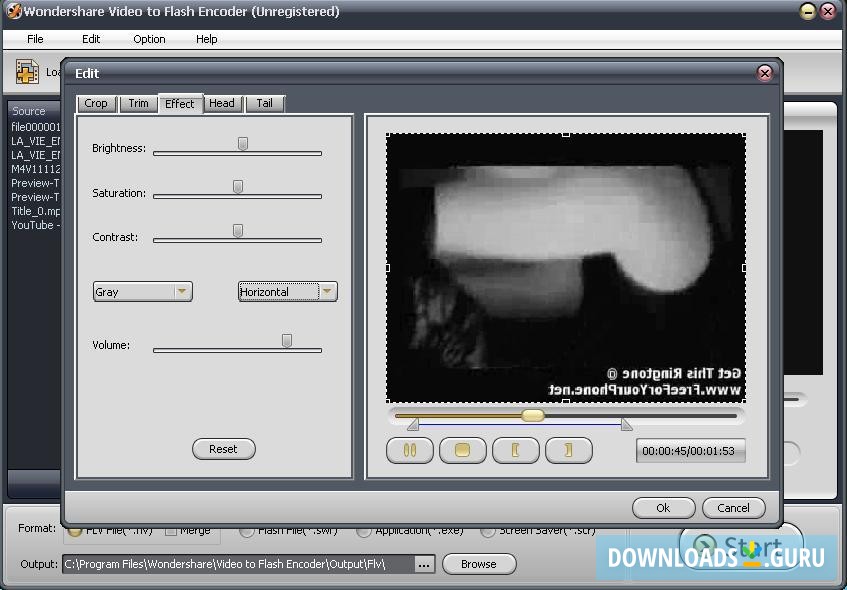Switch to the Crop tab
Image resolution: width=847 pixels, height=590 pixels.
point(96,103)
